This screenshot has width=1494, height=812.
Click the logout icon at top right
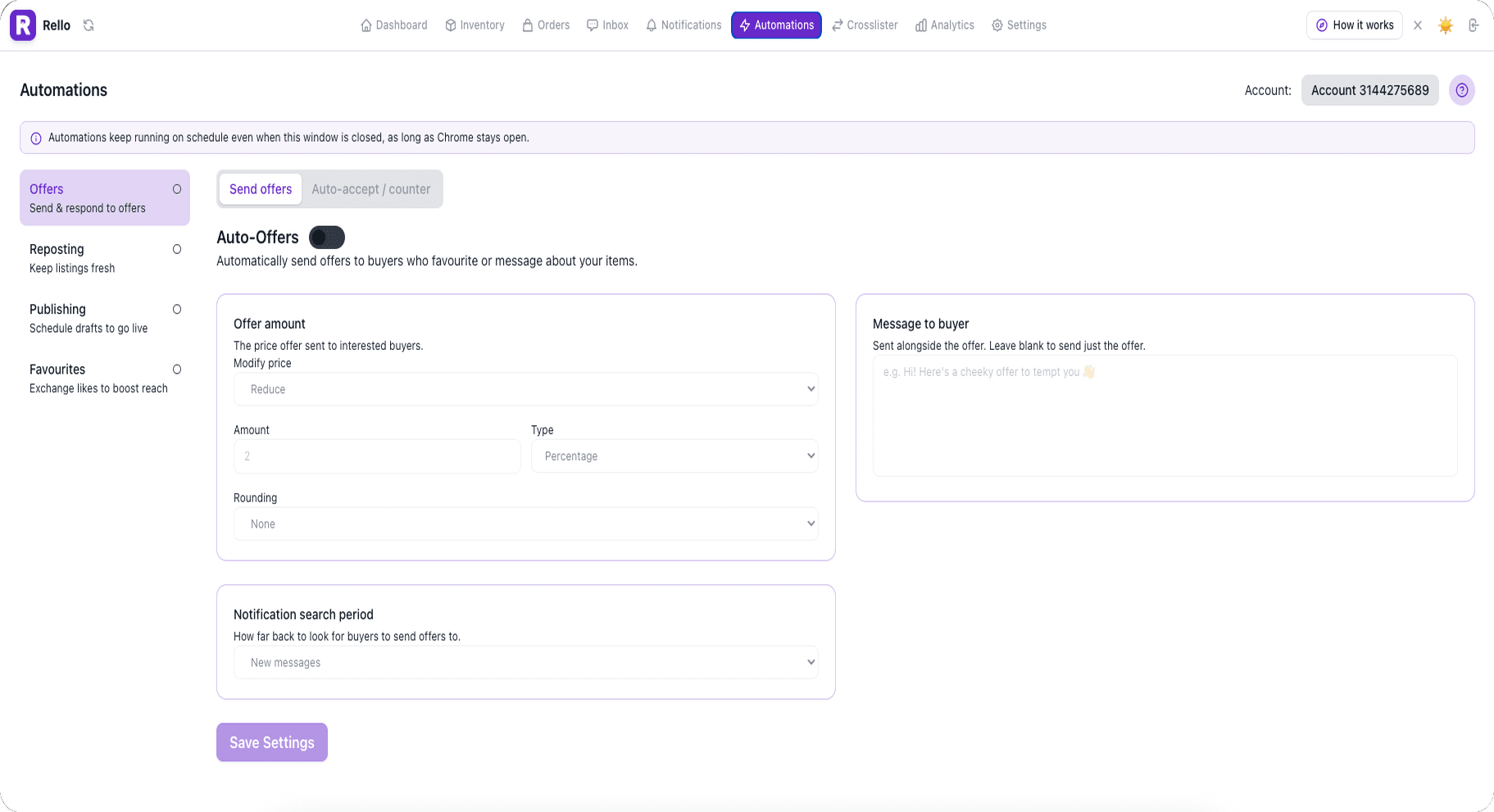coord(1474,25)
